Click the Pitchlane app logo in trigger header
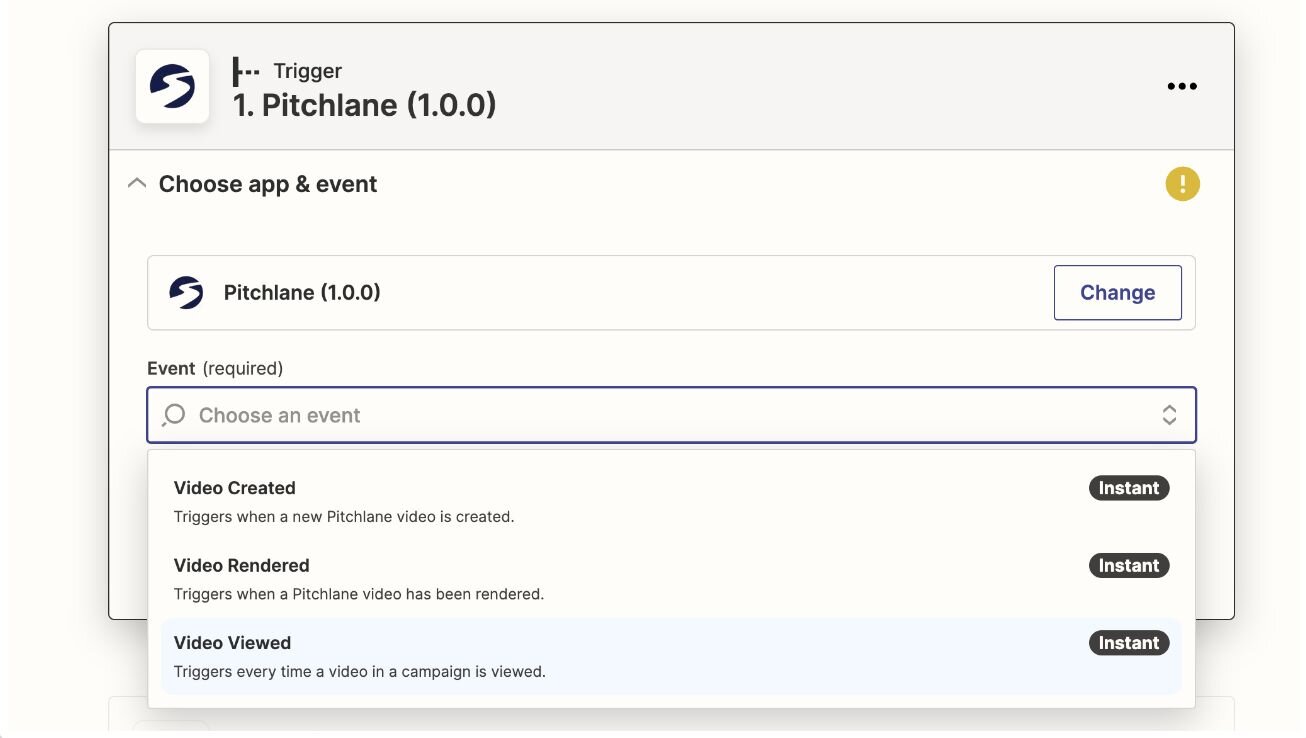The image size is (1306, 738). 172,86
